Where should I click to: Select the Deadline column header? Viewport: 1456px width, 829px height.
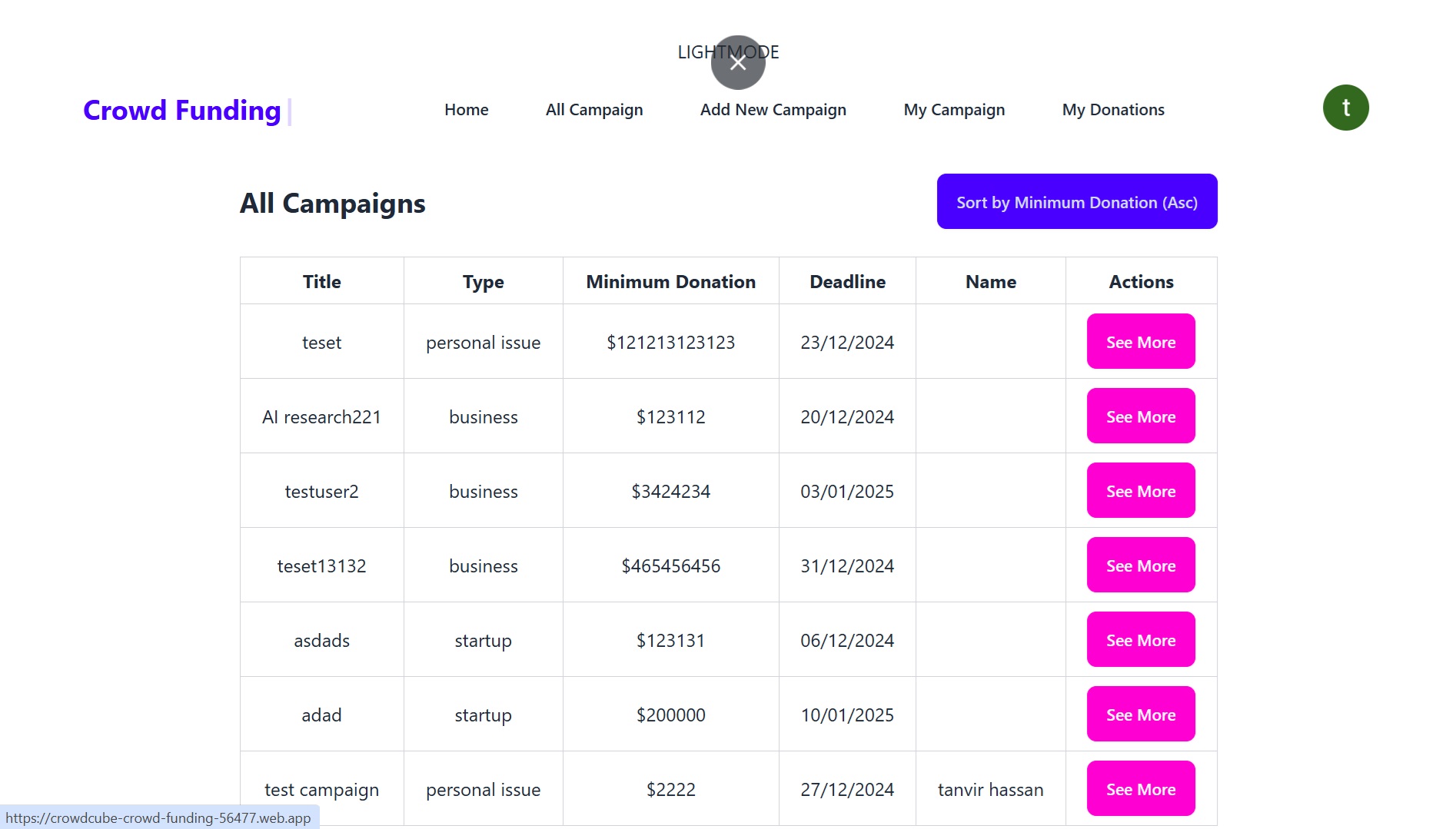coord(847,282)
